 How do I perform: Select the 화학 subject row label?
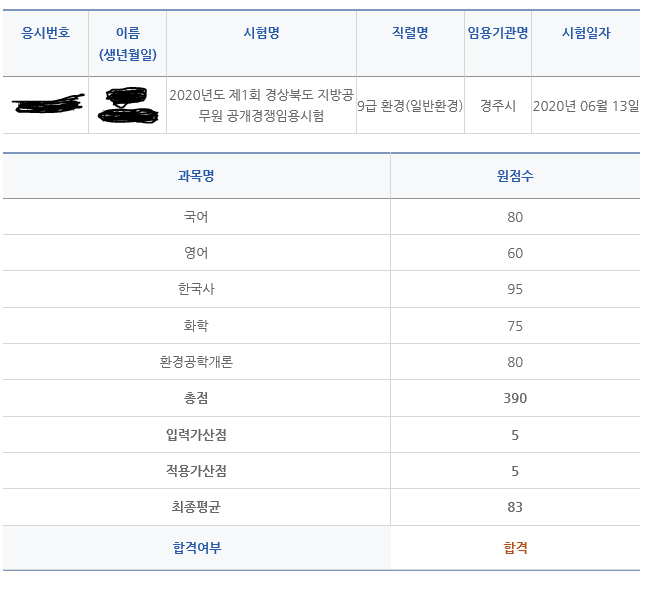[196, 325]
